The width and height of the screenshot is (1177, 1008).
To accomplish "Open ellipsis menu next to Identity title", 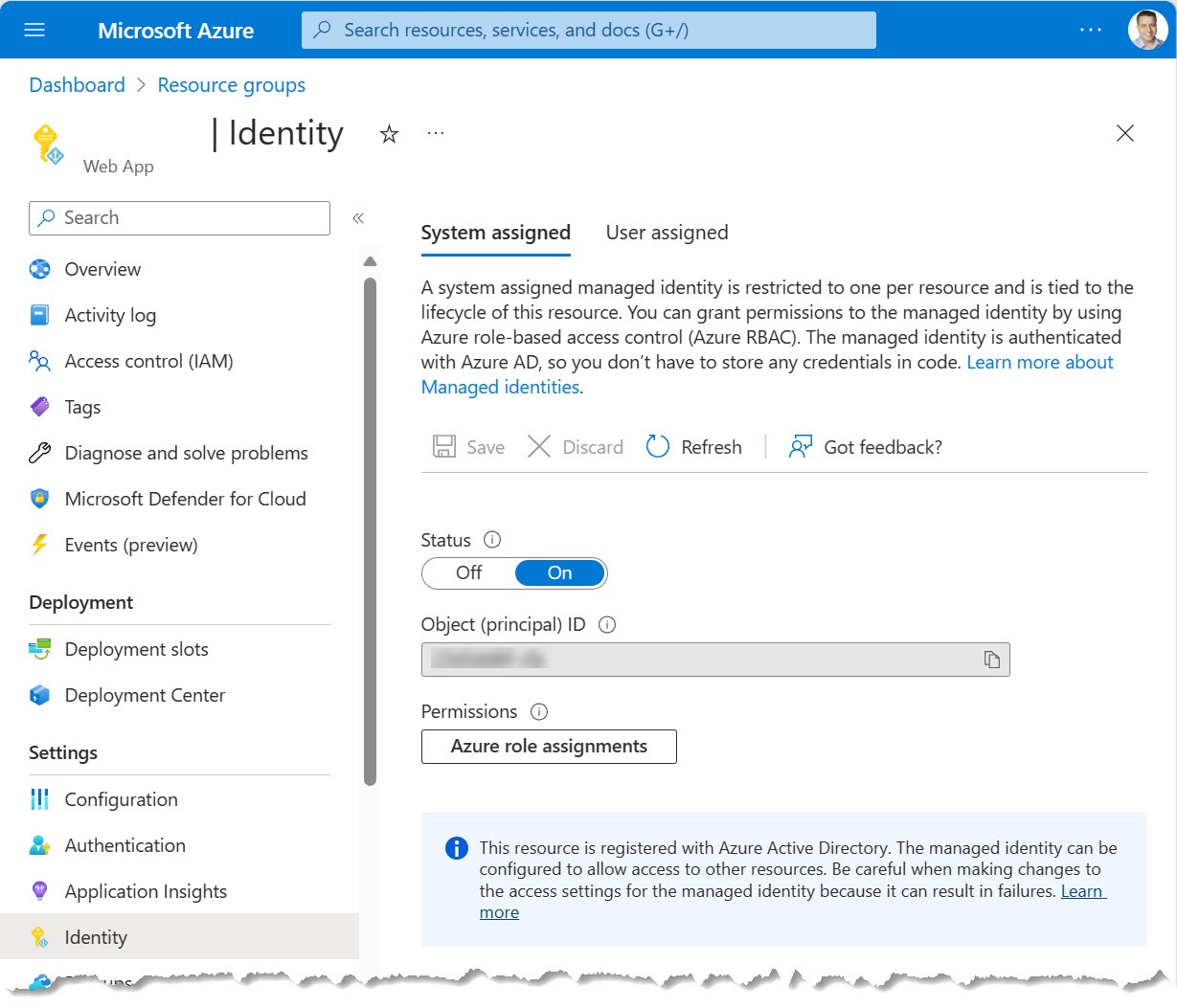I will tap(436, 133).
